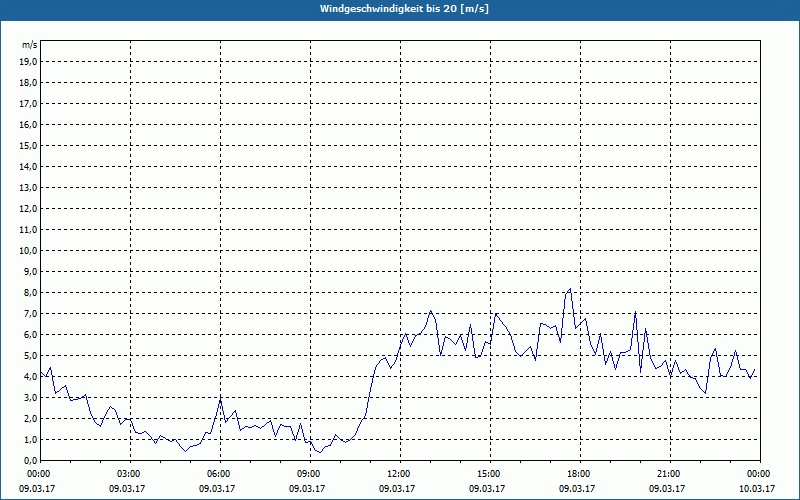This screenshot has height=500, width=800.
Task: Click the 9,0 y-axis label
Action: click(30, 271)
